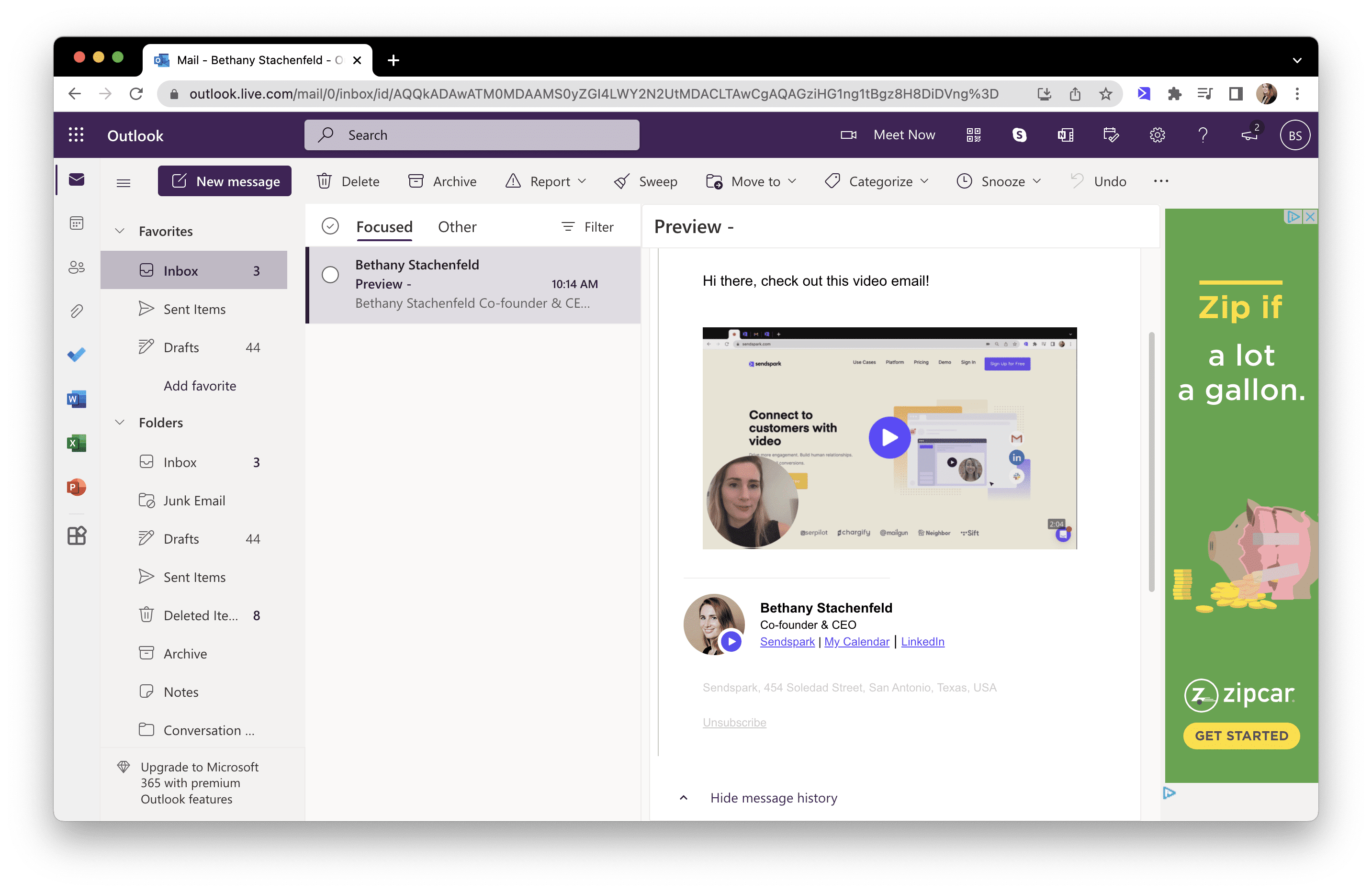Screen dimensions: 1372x892
Task: Click the Meet Now video icon
Action: tap(848, 135)
